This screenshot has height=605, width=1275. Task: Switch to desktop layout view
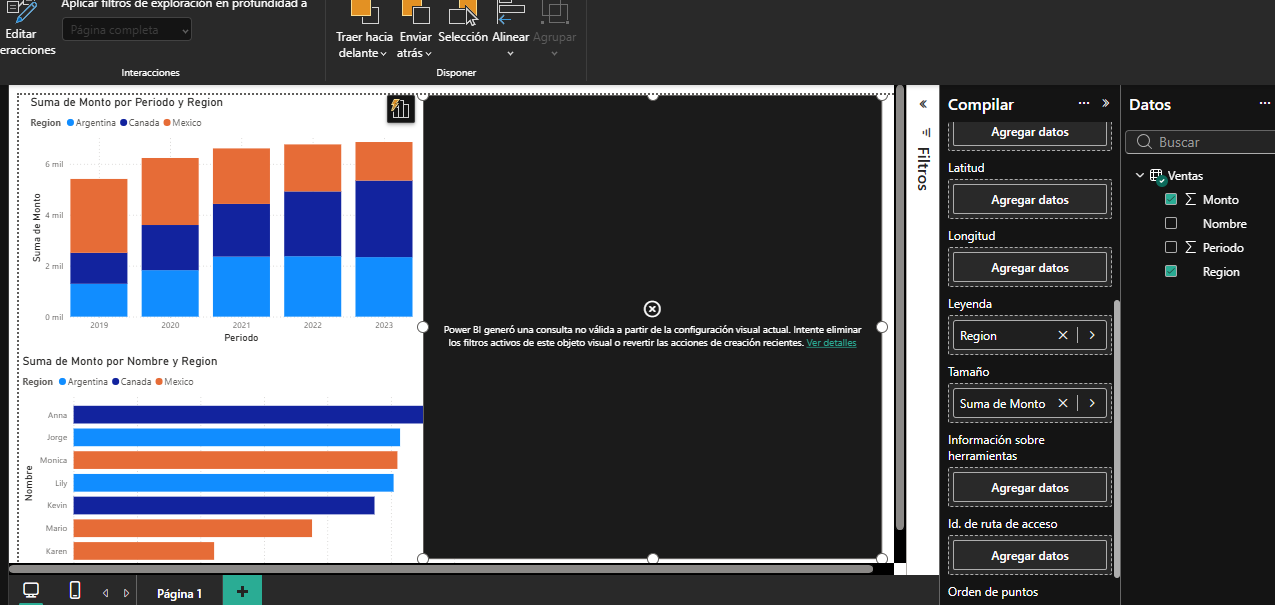(x=31, y=591)
